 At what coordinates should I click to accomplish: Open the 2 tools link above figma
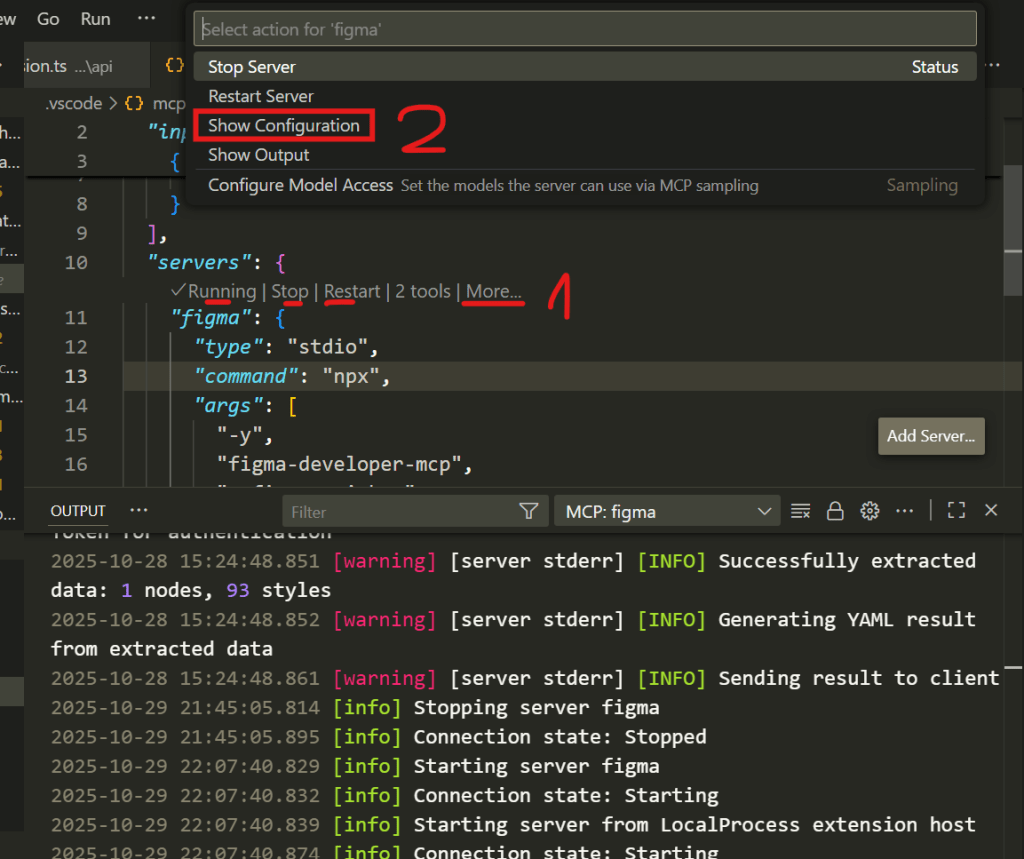[422, 291]
